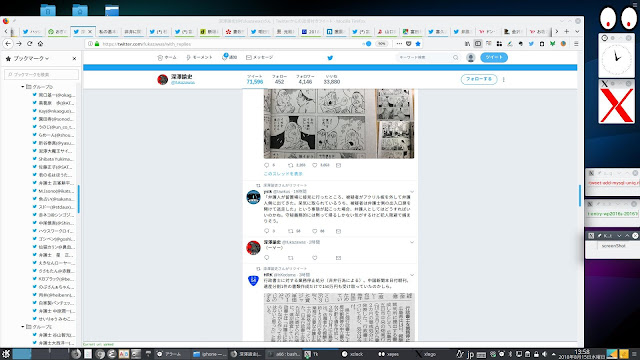Collapse the lower グループ bookmark folder near the list bottom

tap(22, 327)
